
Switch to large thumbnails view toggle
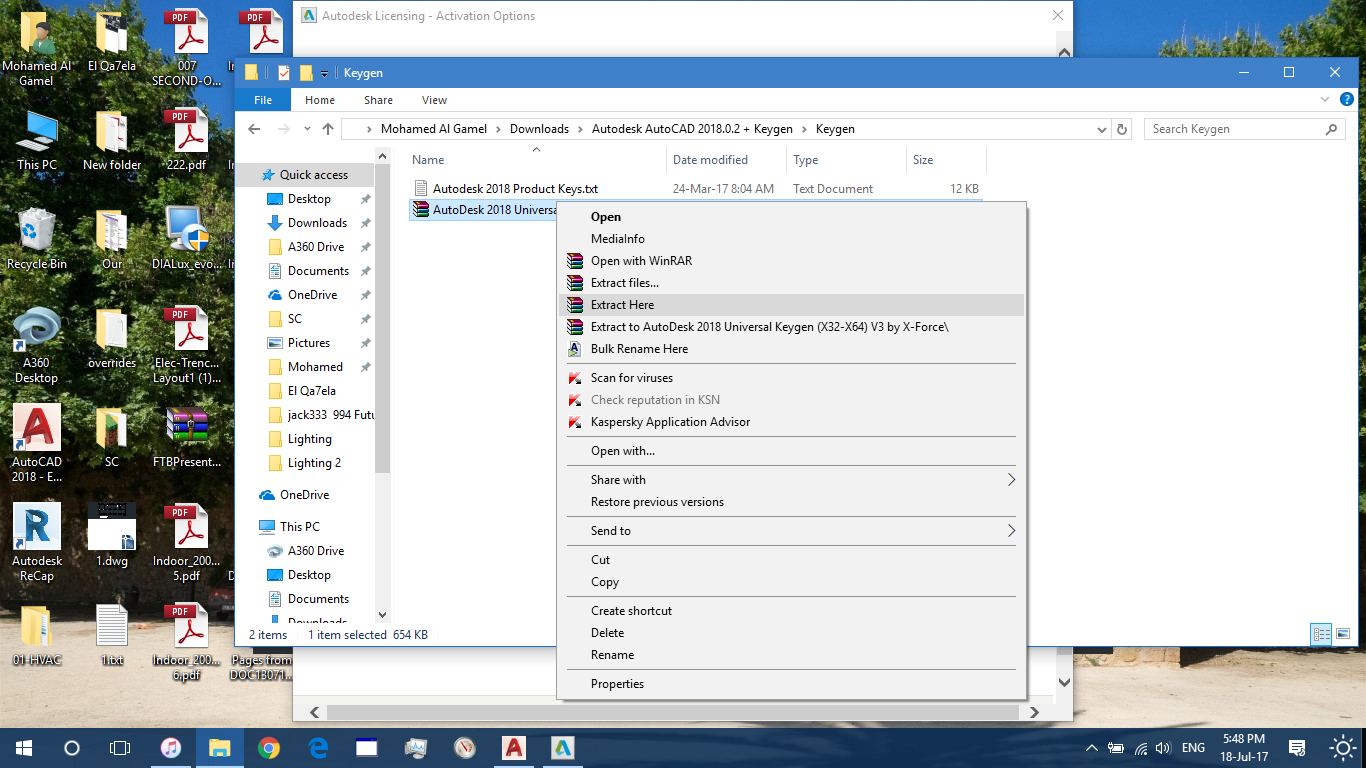[1343, 634]
